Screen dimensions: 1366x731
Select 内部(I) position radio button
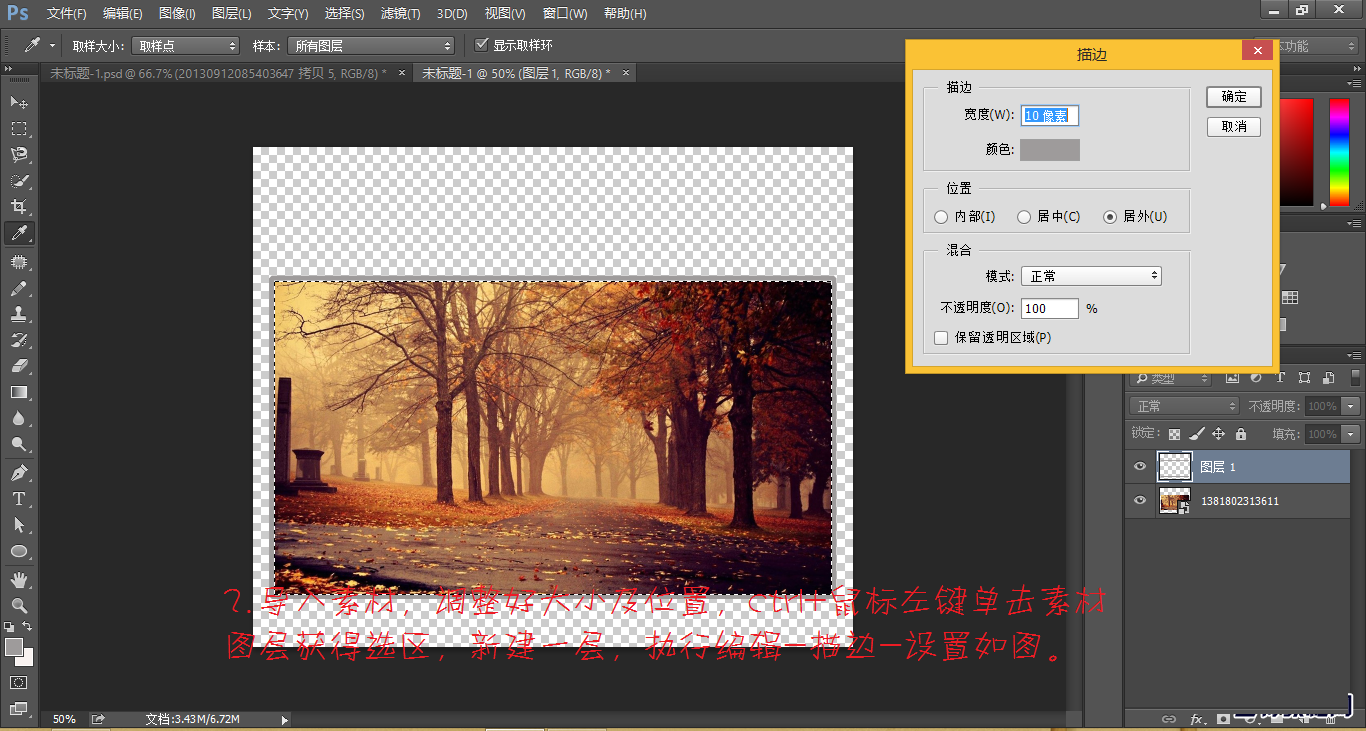(x=941, y=217)
